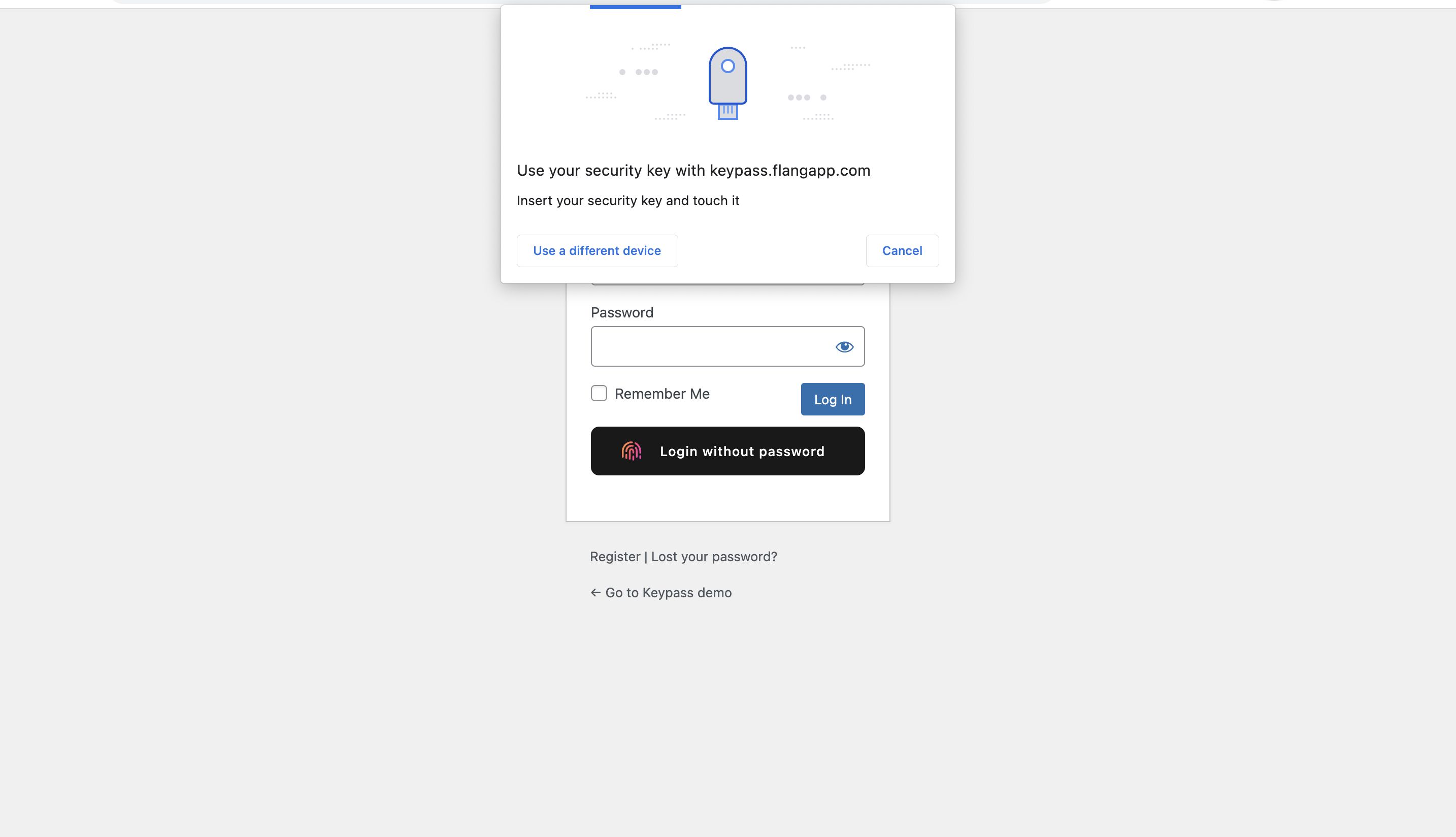Image resolution: width=1456 pixels, height=837 pixels.
Task: Click the left arrow before Go to Keypass demo
Action: point(595,593)
